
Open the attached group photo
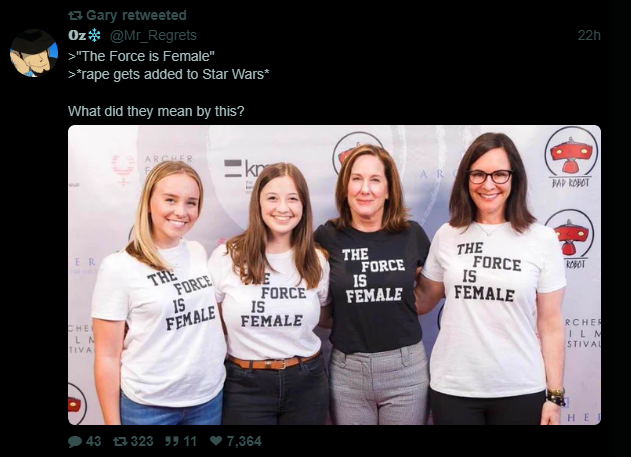pos(334,275)
